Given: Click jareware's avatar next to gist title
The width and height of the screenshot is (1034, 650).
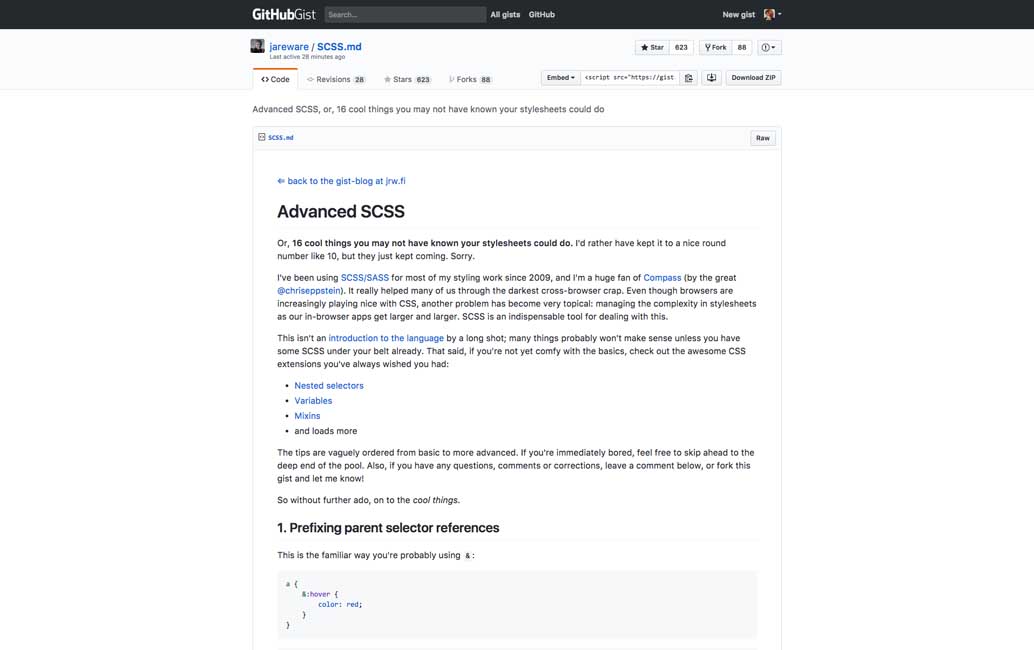Looking at the screenshot, I should tap(258, 47).
